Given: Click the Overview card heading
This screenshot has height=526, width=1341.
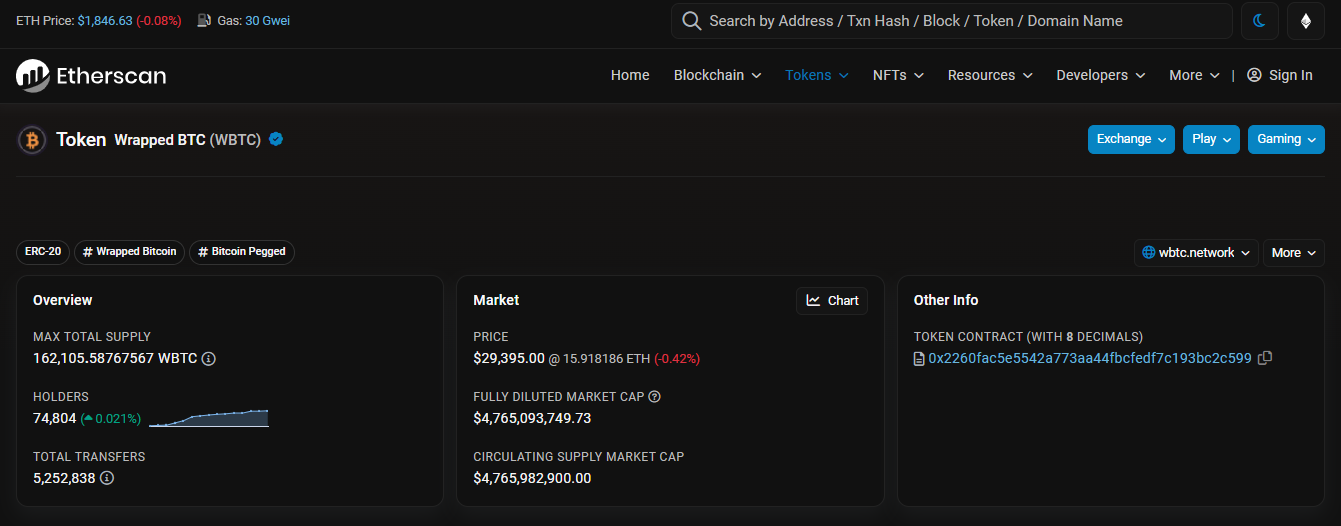Looking at the screenshot, I should click(63, 300).
